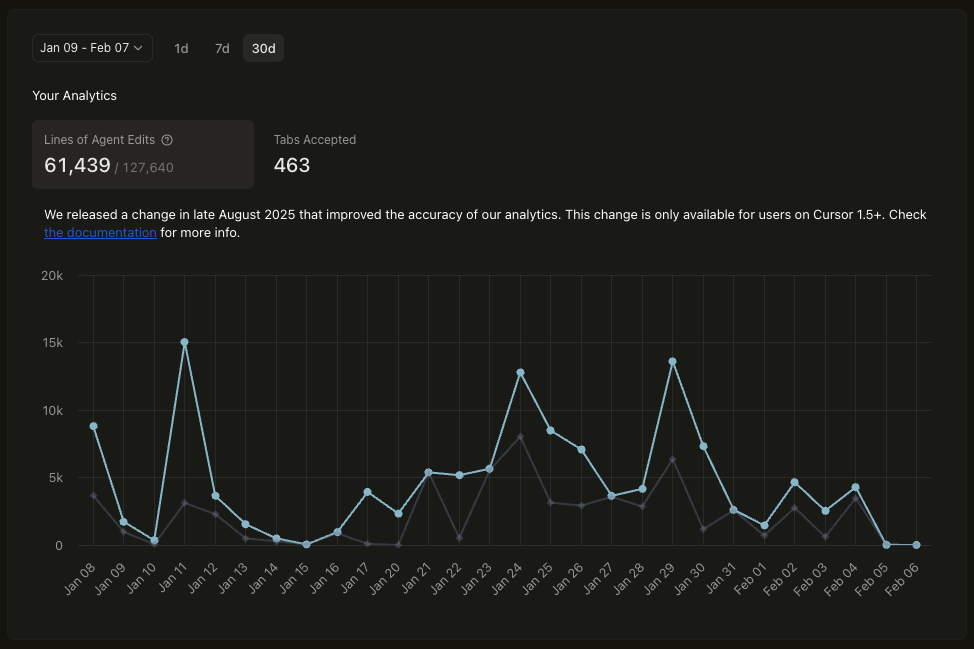Click the Jan 24 blue data point
Viewport: 974px width, 649px height.
[x=520, y=372]
